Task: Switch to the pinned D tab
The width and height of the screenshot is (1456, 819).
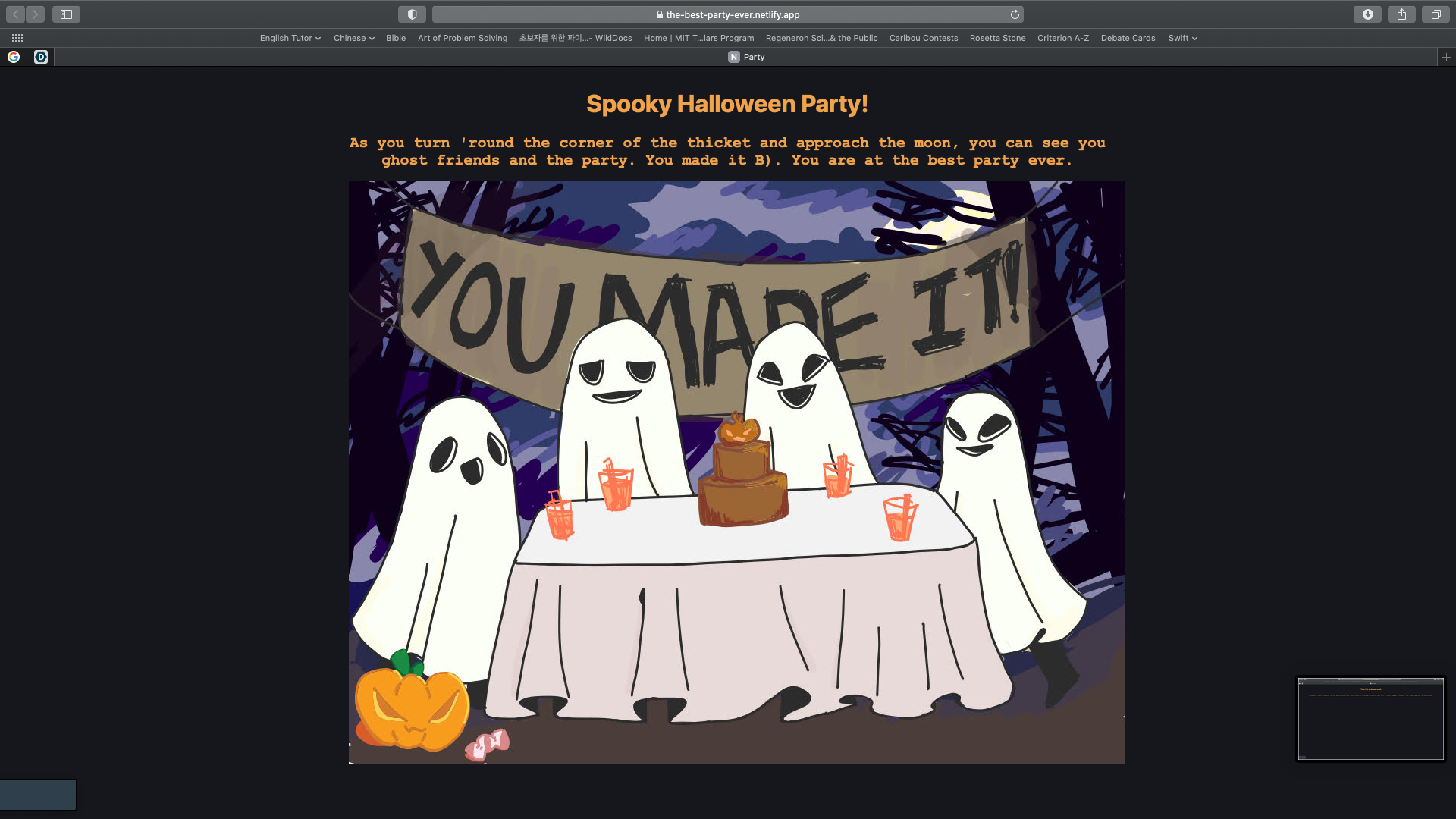Action: point(41,57)
